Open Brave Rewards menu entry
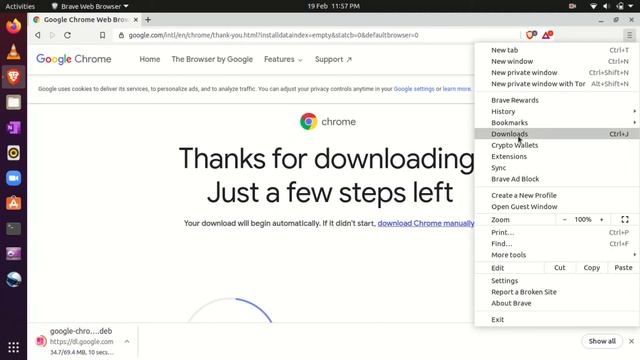 point(557,100)
